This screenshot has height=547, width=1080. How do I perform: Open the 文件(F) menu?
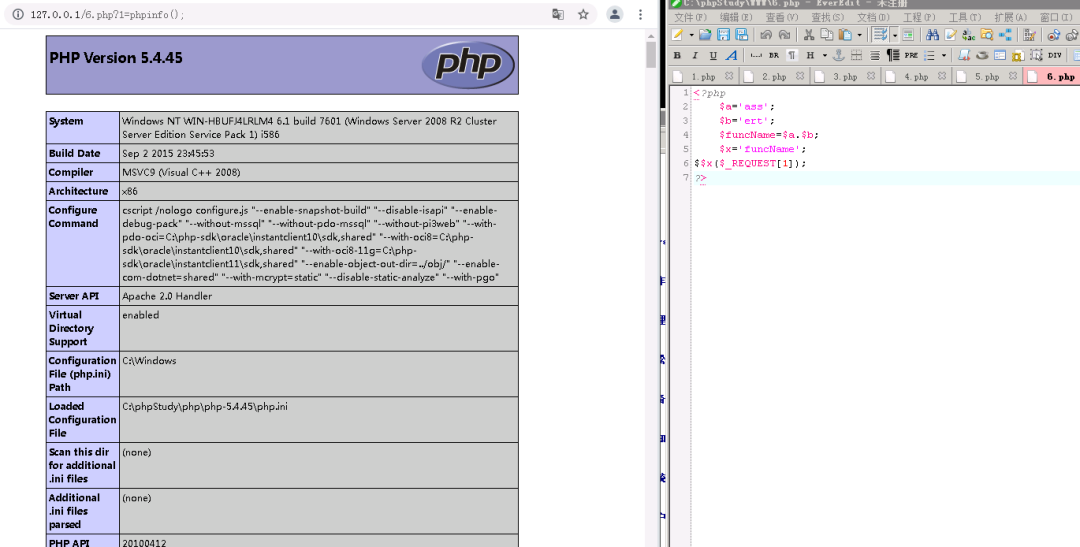point(690,17)
